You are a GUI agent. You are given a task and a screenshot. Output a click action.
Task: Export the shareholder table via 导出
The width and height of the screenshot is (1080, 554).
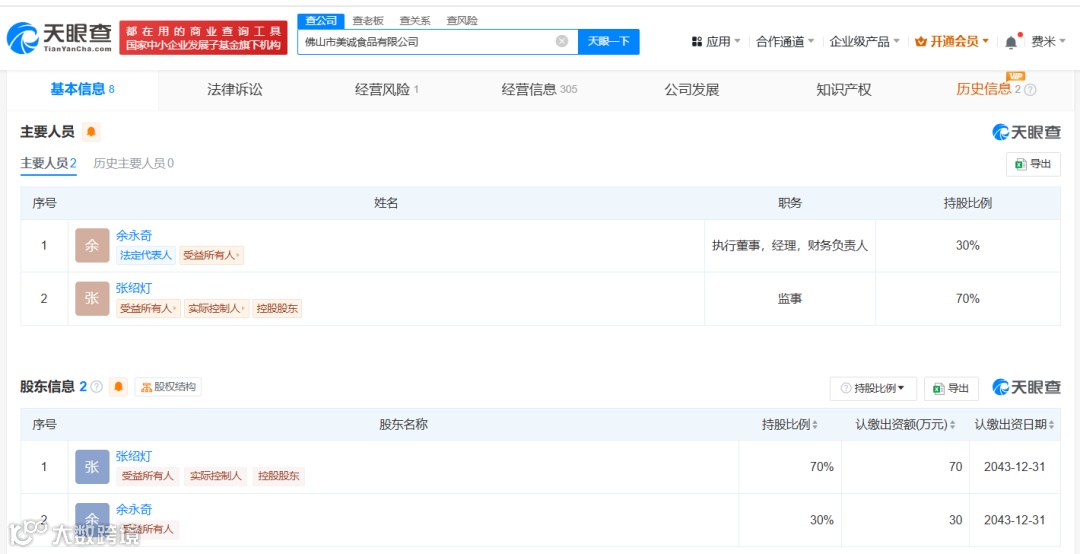(x=951, y=389)
